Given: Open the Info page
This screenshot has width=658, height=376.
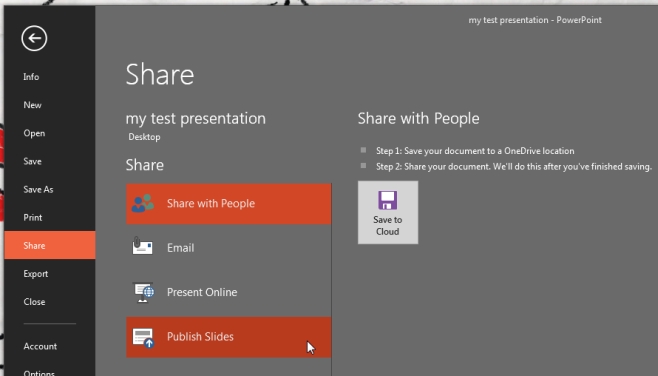Looking at the screenshot, I should [x=31, y=77].
